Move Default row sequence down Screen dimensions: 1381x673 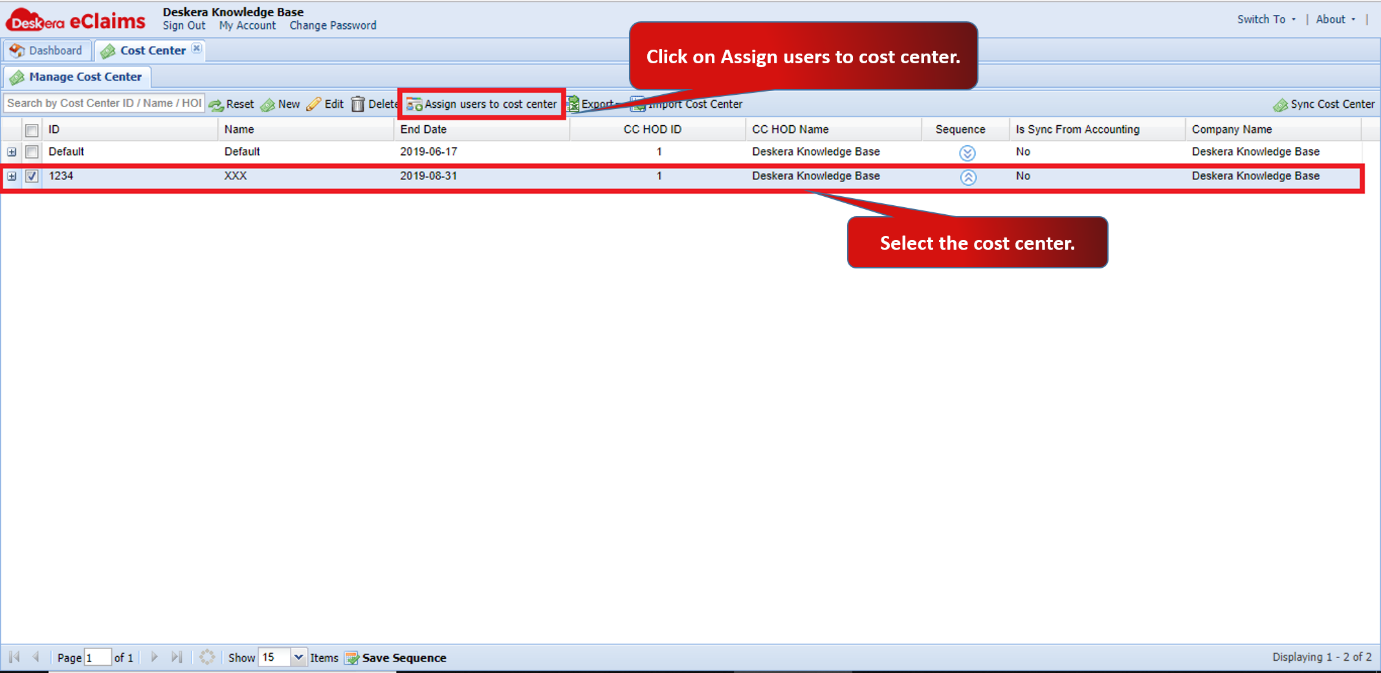[967, 153]
